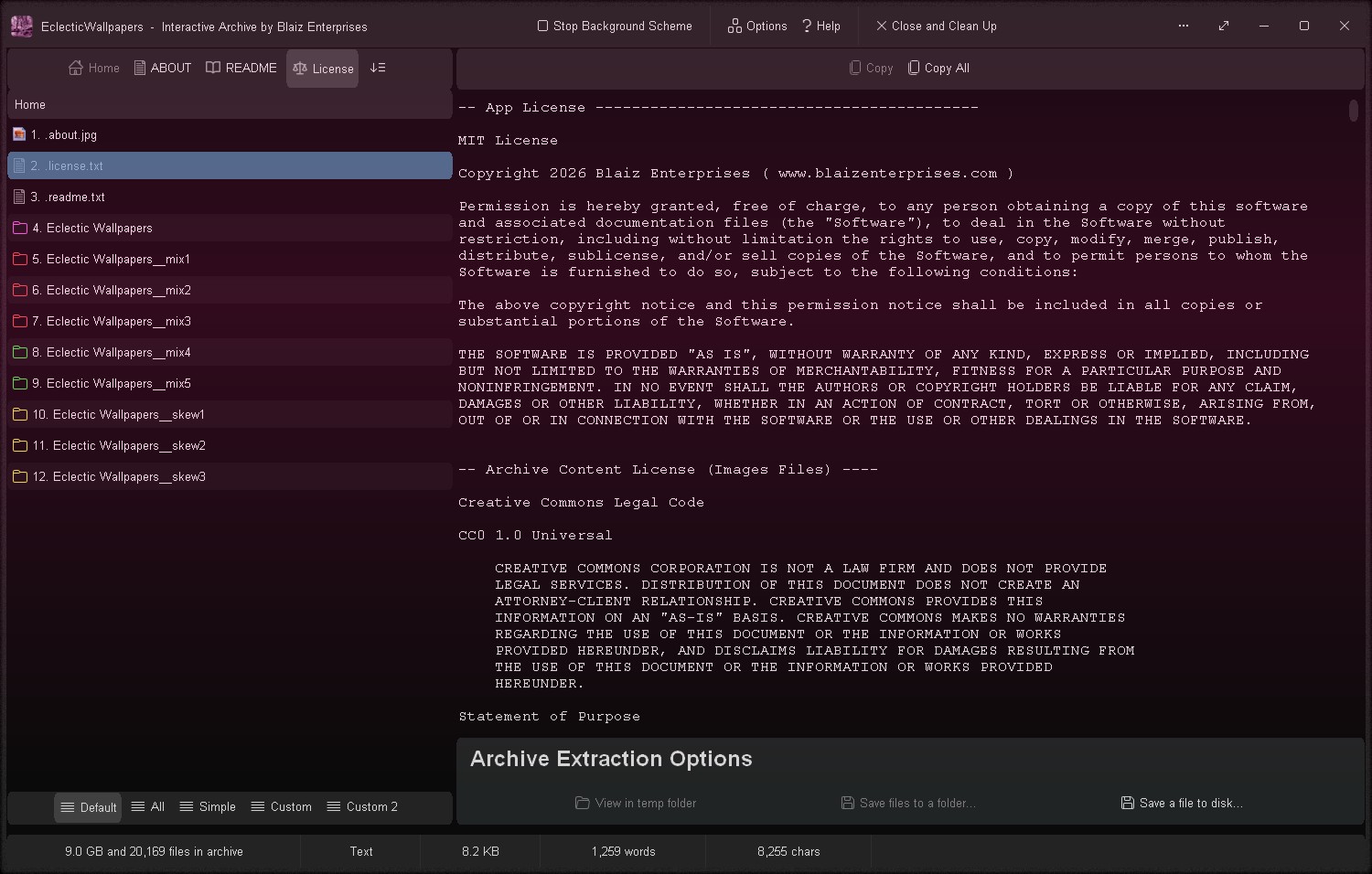The width and height of the screenshot is (1372, 874).
Task: Open folder Eclectic Wallpapers__mix5
Action: [x=230, y=384]
